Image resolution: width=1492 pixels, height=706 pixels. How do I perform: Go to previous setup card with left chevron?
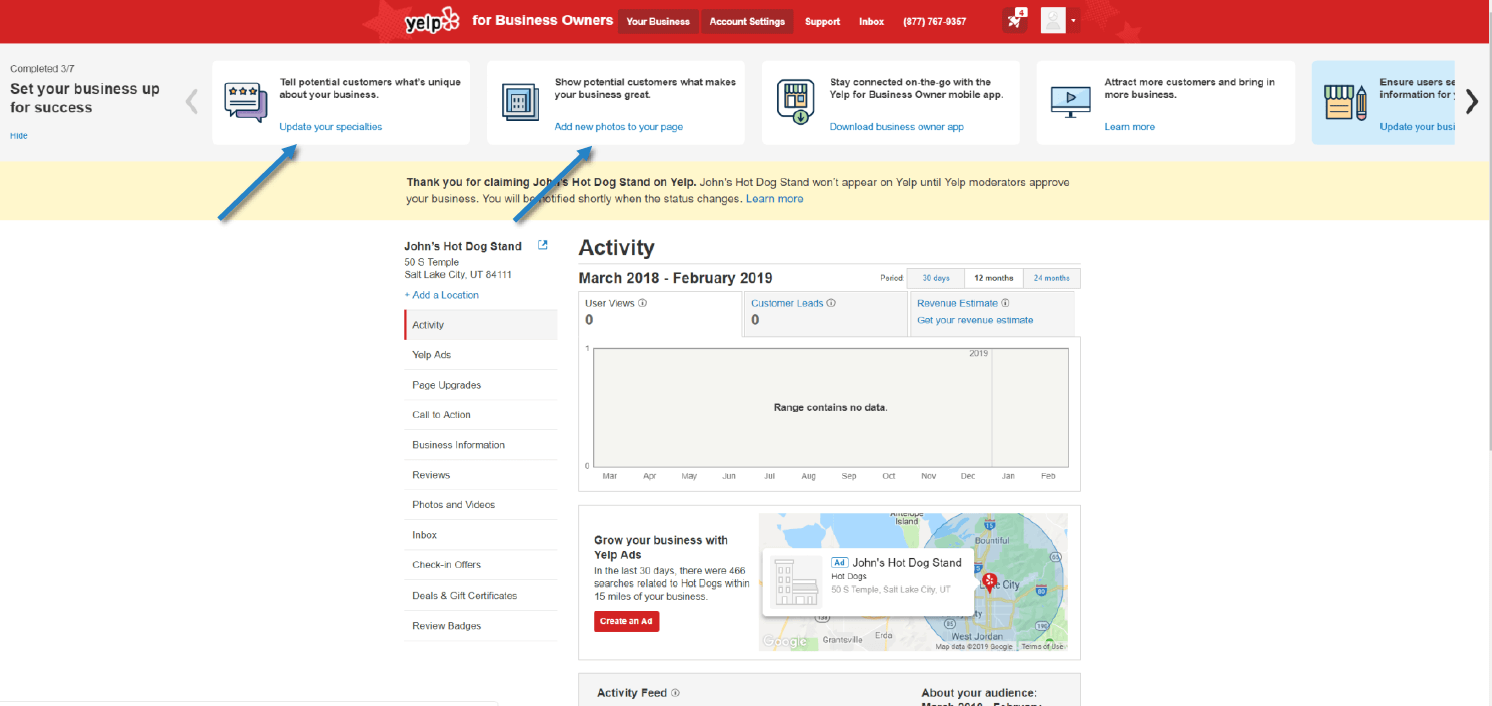[x=192, y=101]
